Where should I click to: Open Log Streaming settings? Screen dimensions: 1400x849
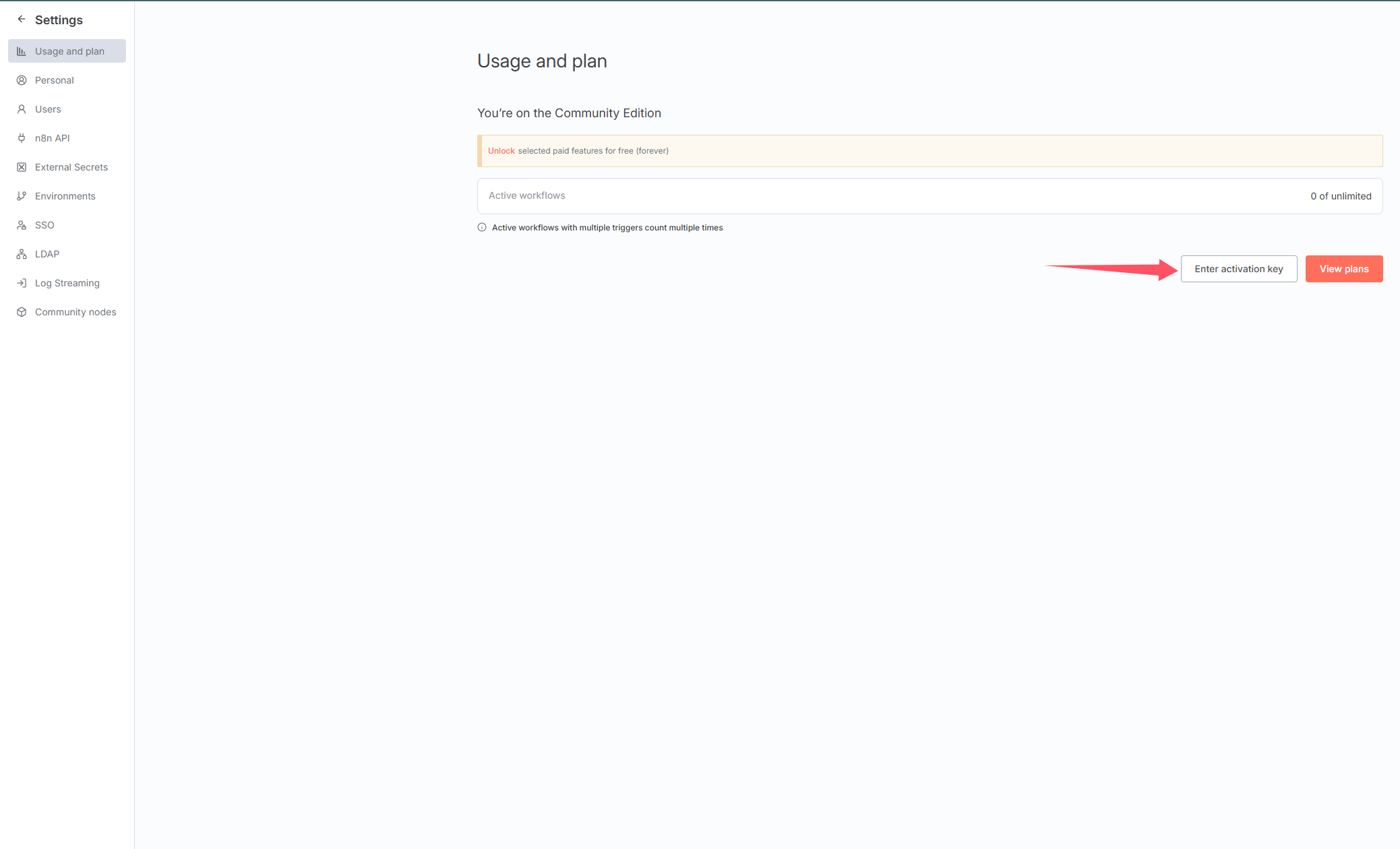[67, 283]
